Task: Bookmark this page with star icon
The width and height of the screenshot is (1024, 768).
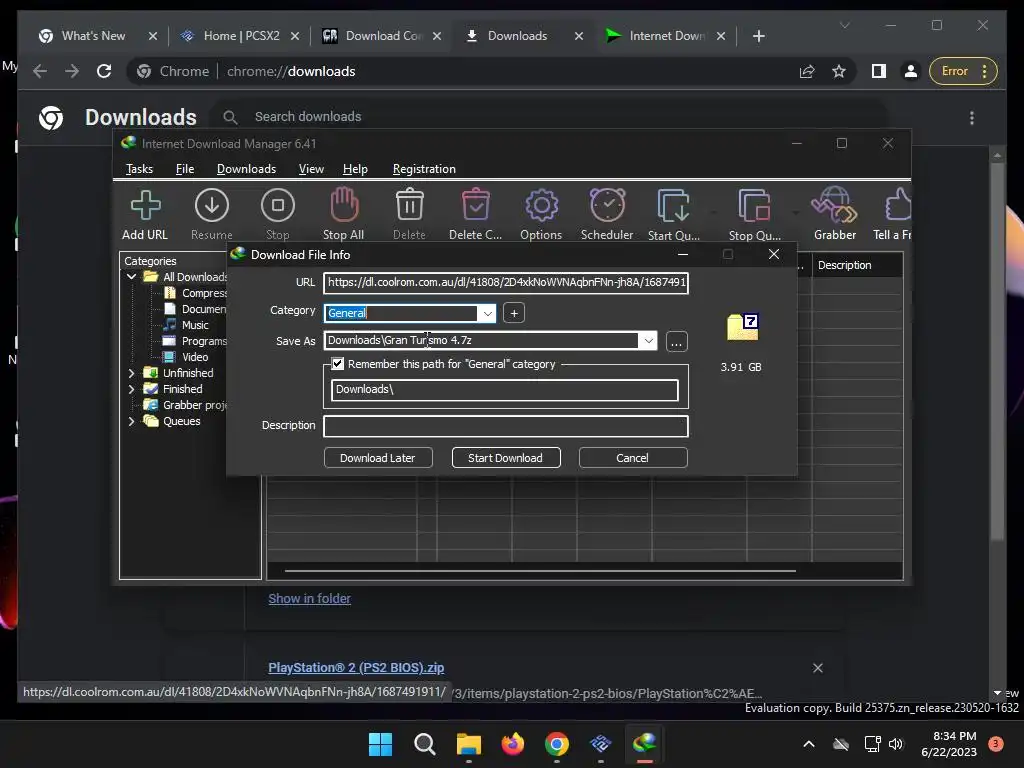Action: click(839, 71)
